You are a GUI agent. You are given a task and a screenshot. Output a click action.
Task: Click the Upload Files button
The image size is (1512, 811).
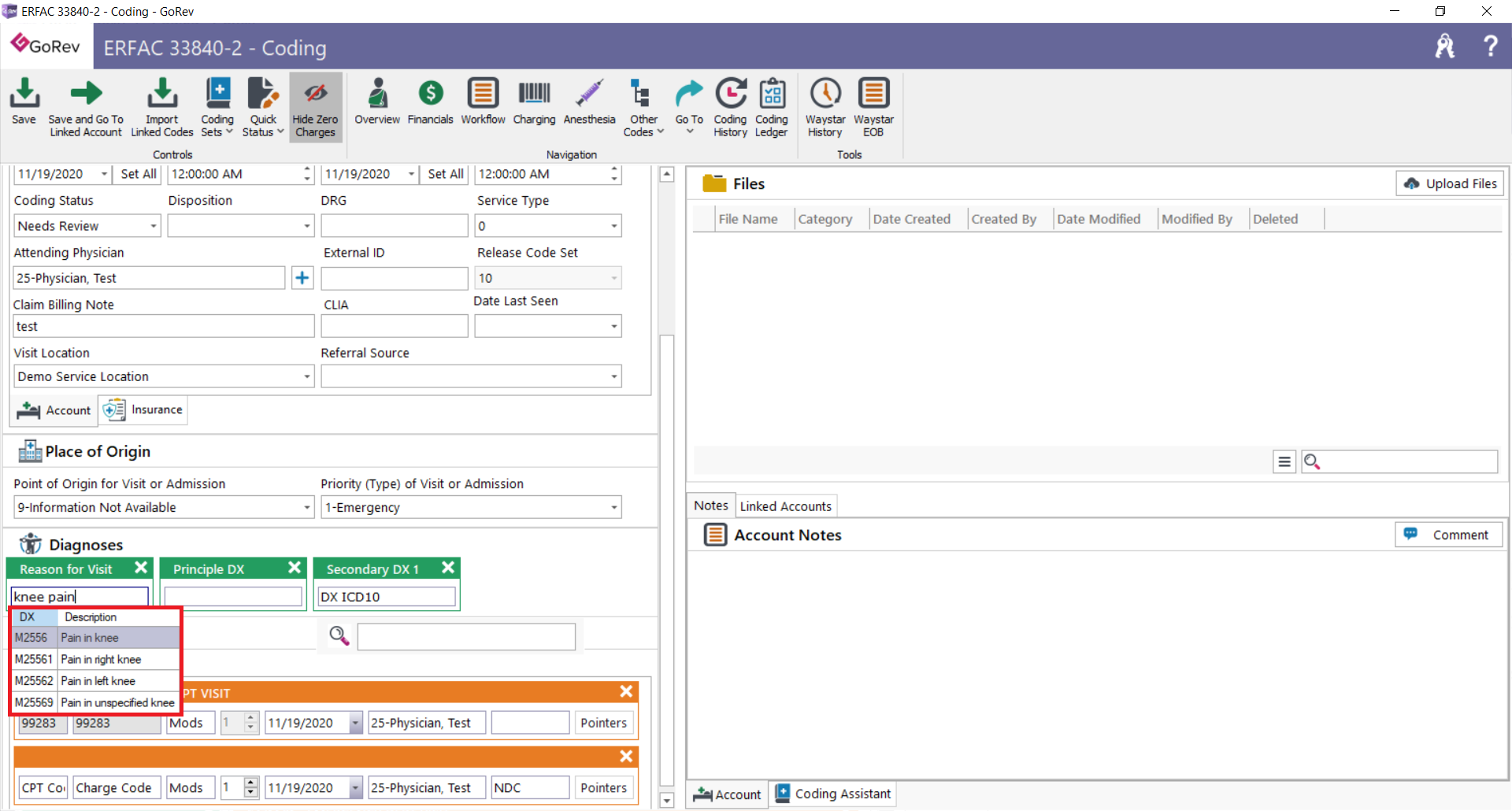tap(1450, 183)
